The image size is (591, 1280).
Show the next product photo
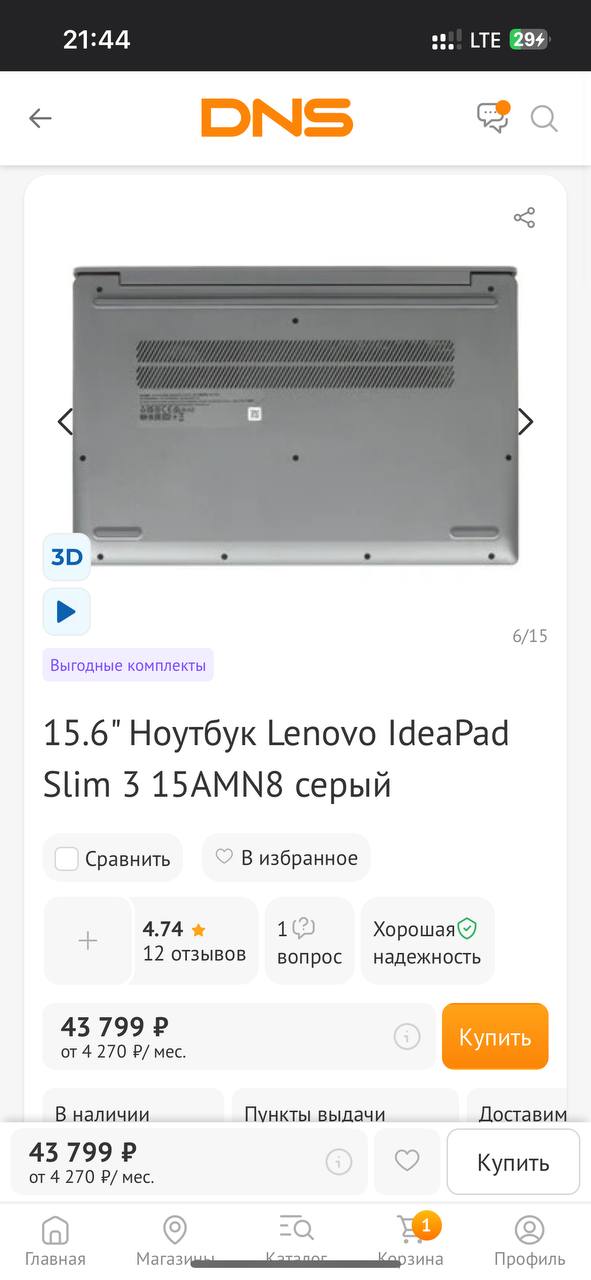pos(525,422)
